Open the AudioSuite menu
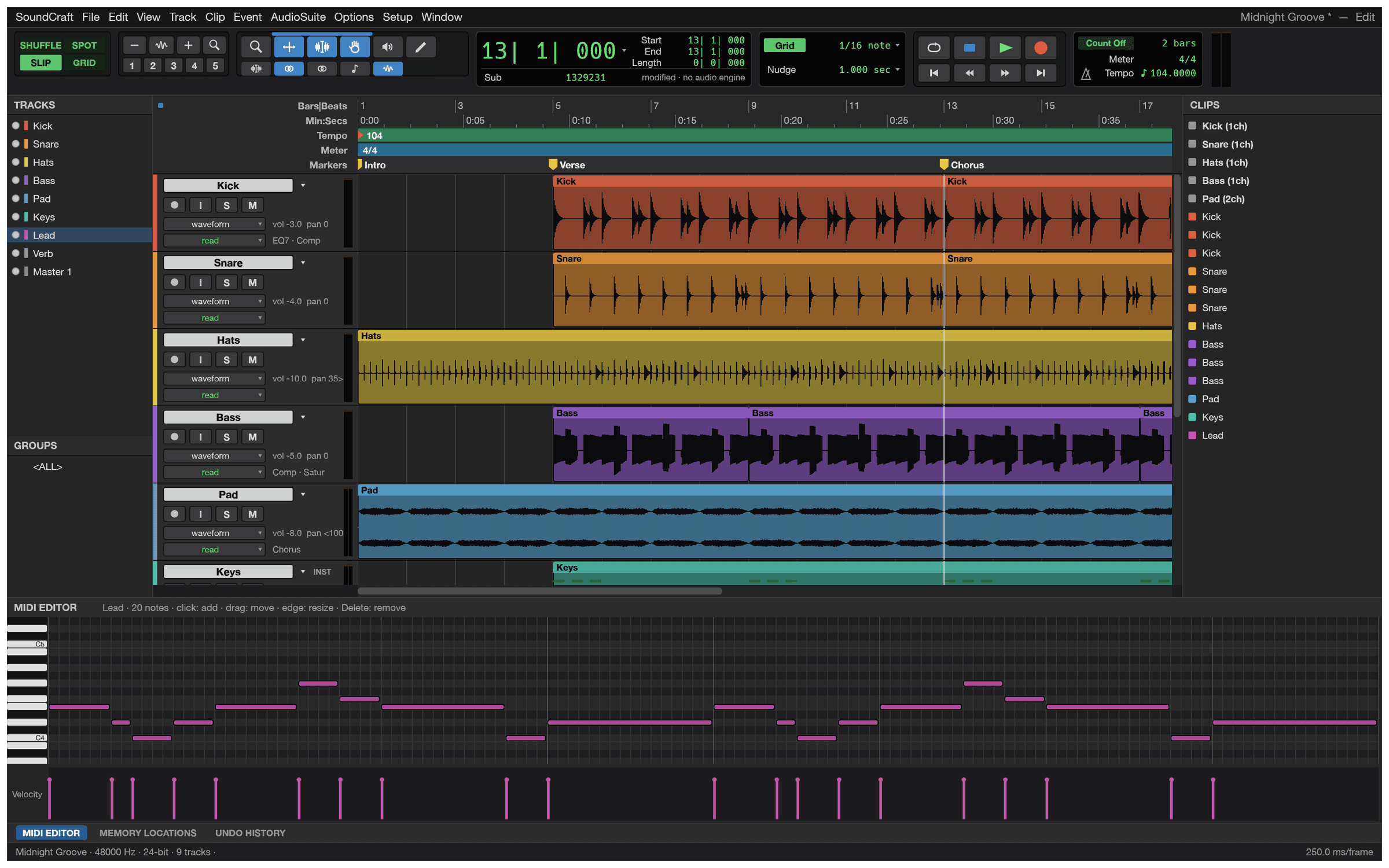 coord(298,17)
